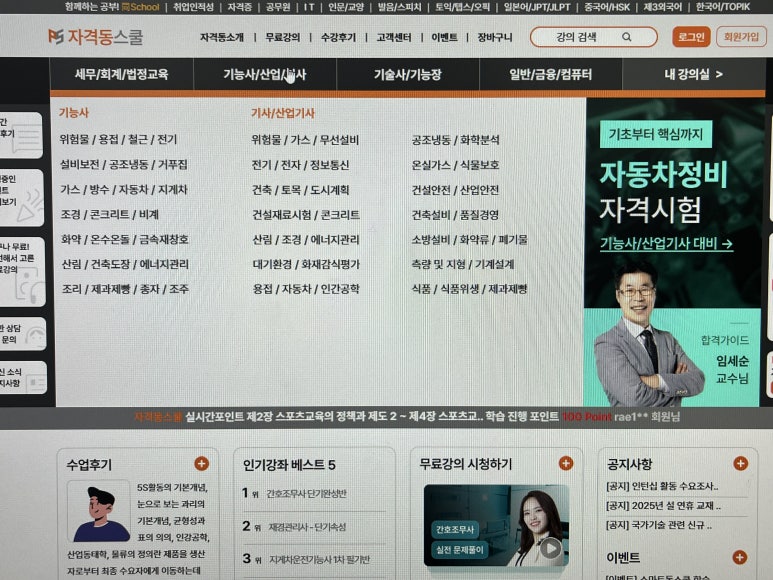Image resolution: width=773 pixels, height=580 pixels.
Task: Click the search magnifier icon
Action: pyautogui.click(x=627, y=37)
